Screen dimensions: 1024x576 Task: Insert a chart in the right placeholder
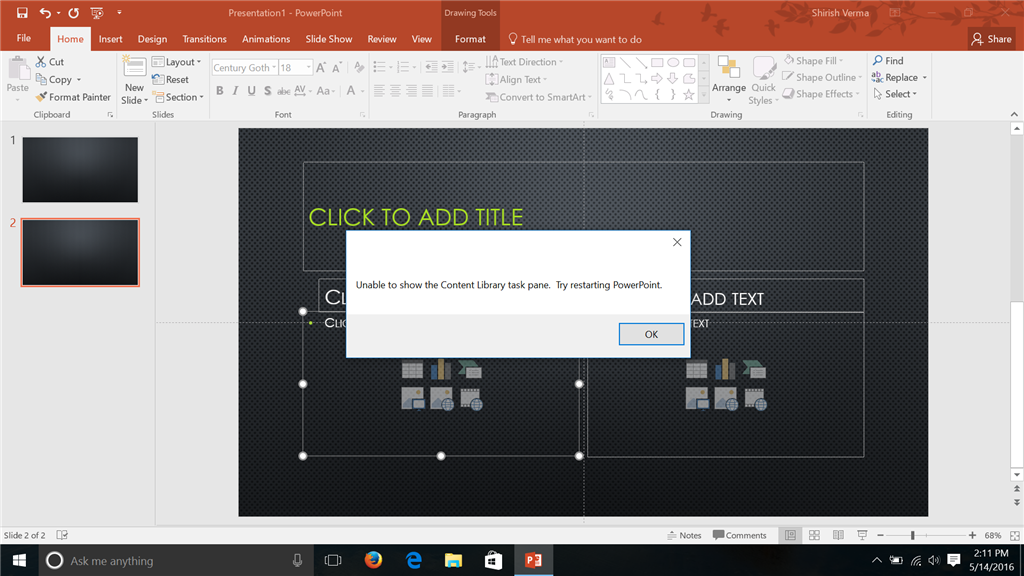[x=725, y=370]
